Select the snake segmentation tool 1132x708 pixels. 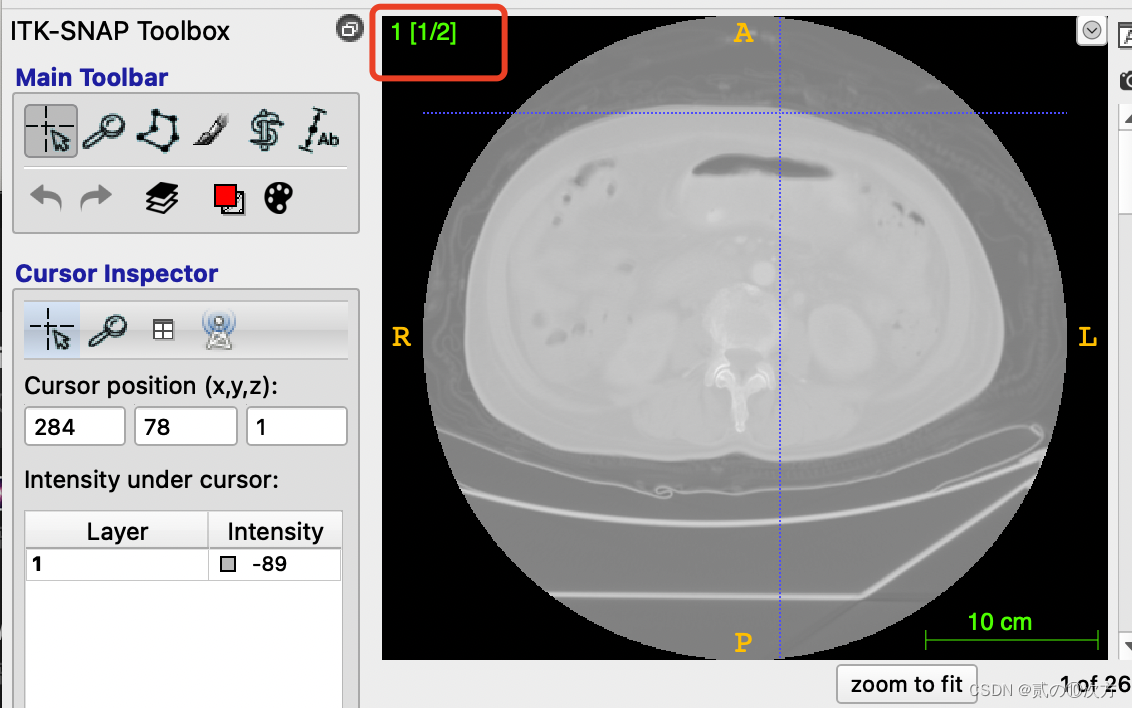pyautogui.click(x=266, y=131)
